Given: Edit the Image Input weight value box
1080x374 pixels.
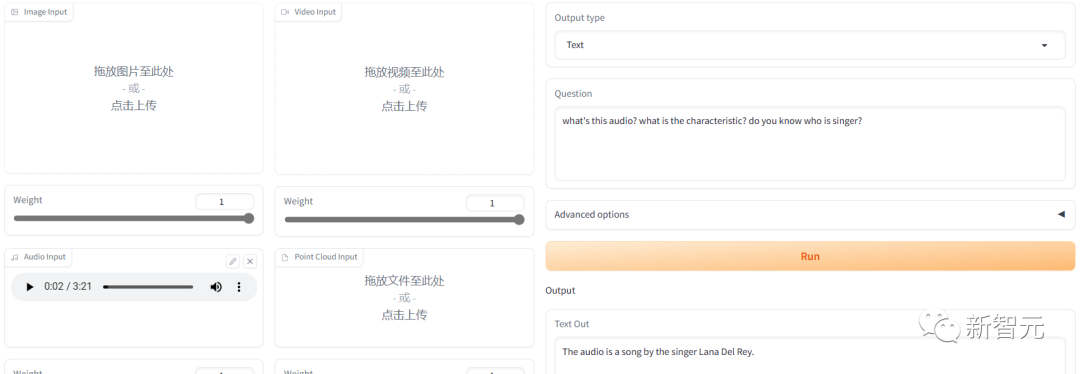Looking at the screenshot, I should pyautogui.click(x=225, y=202).
